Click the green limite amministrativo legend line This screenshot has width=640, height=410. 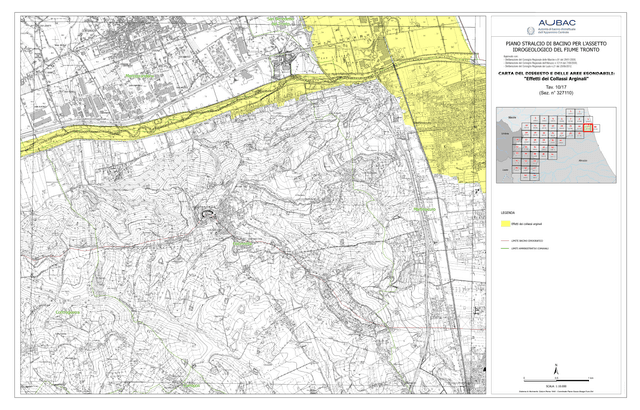505,248
